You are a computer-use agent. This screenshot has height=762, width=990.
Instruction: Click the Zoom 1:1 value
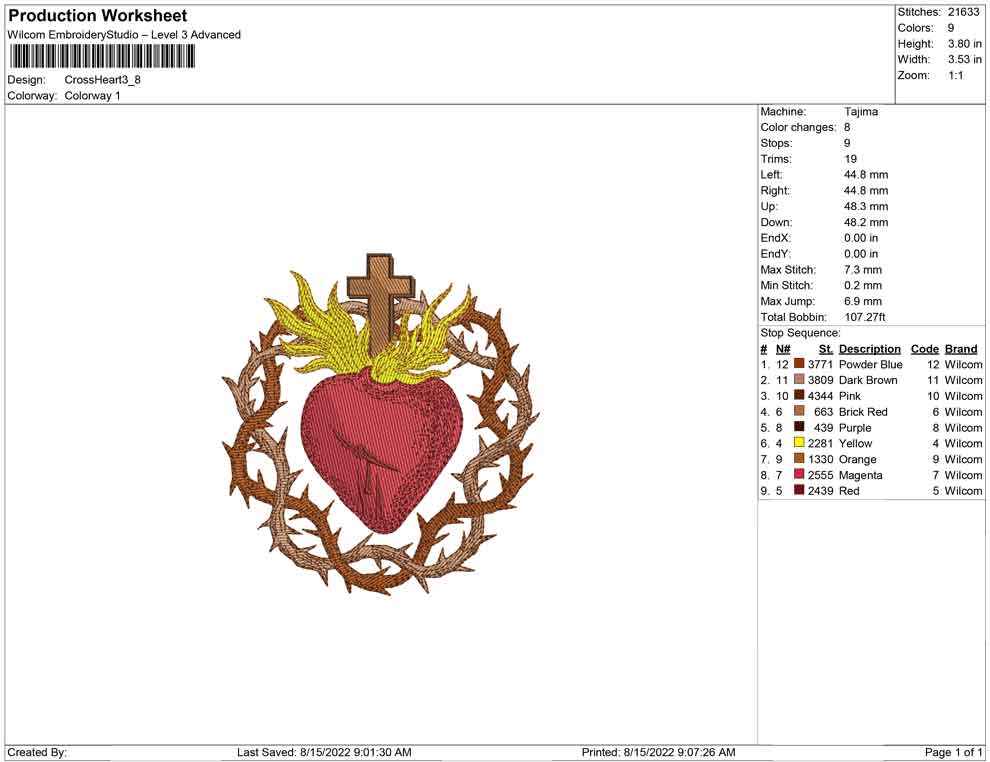point(957,74)
